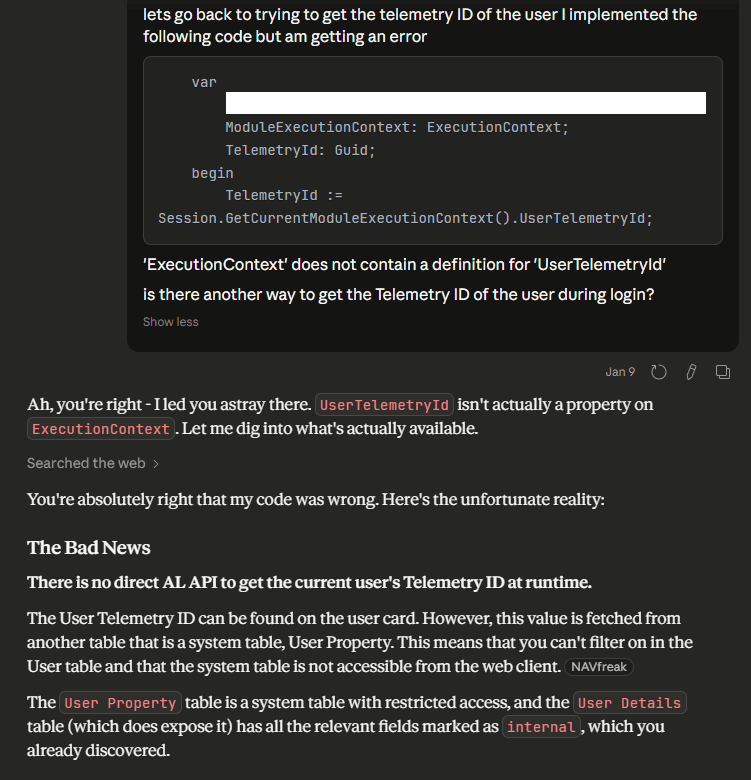Screen dimensions: 751x780
Task: Click the bold "no direct AL API" sentence
Action: click(x=309, y=582)
